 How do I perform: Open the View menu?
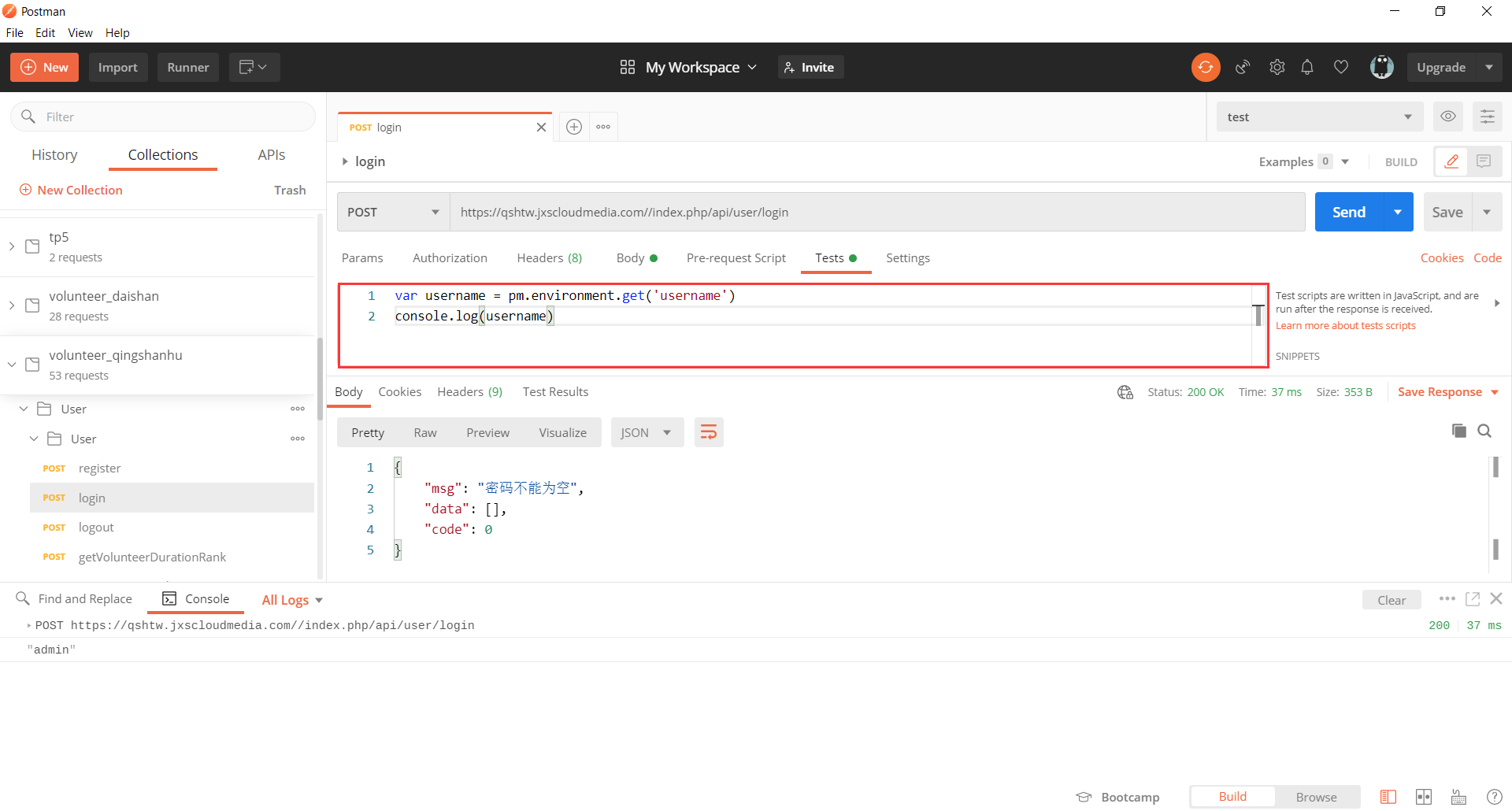tap(80, 32)
